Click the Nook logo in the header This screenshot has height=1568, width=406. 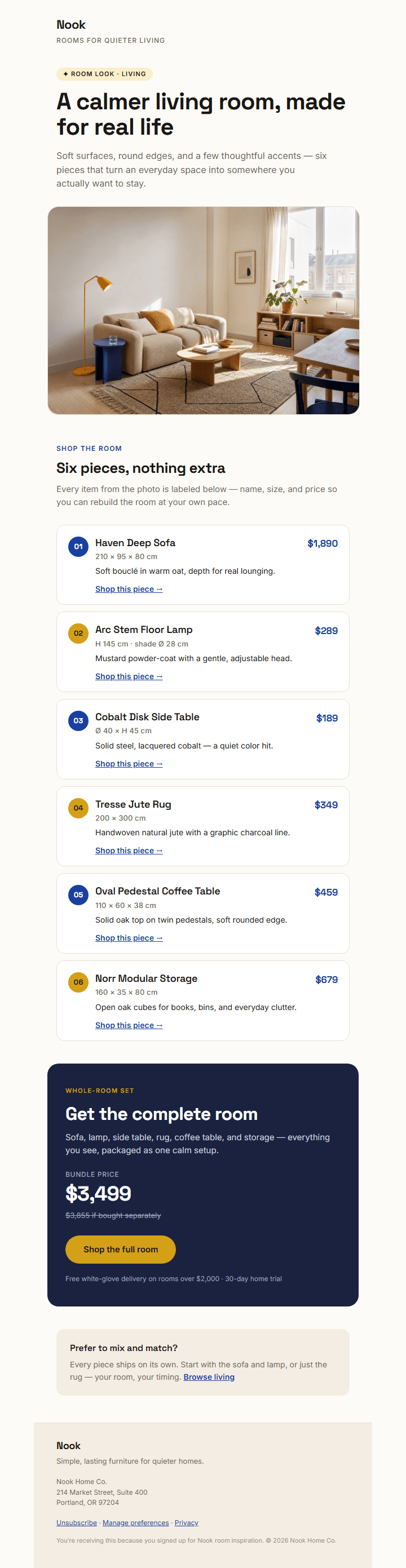coord(71,25)
